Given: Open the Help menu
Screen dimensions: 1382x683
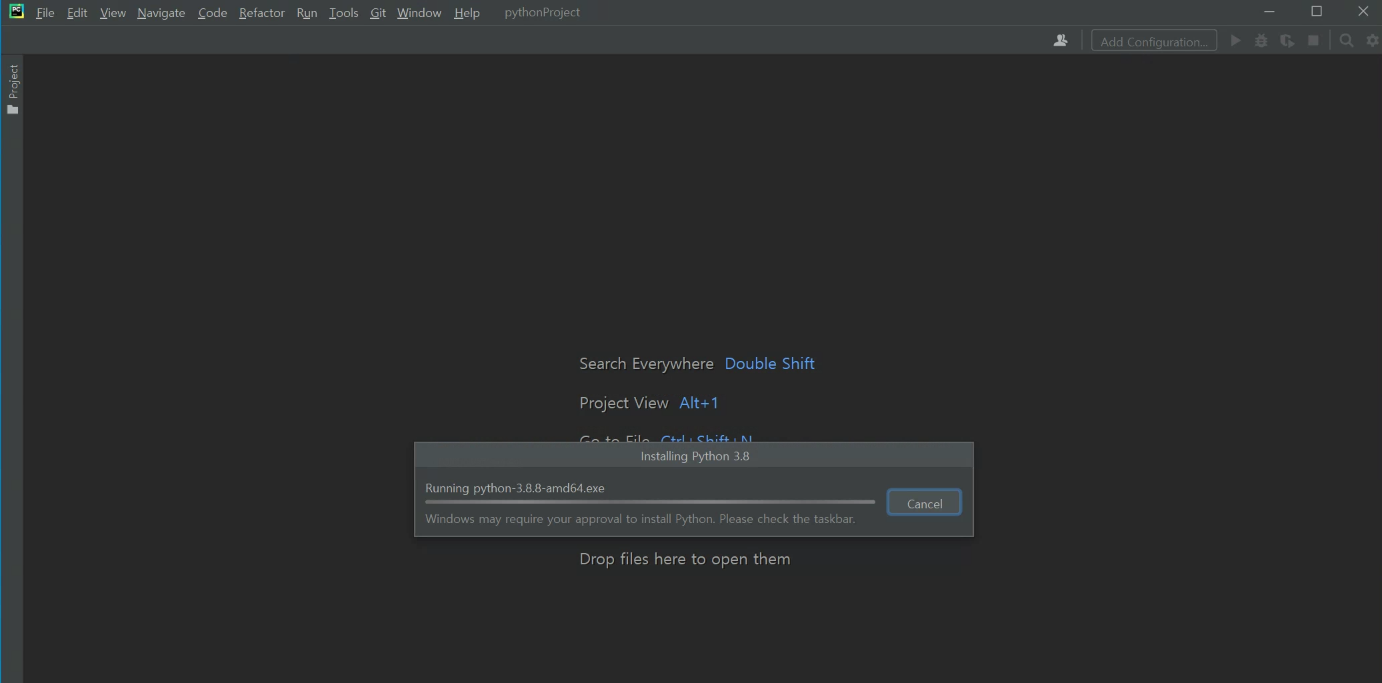Looking at the screenshot, I should [x=467, y=13].
